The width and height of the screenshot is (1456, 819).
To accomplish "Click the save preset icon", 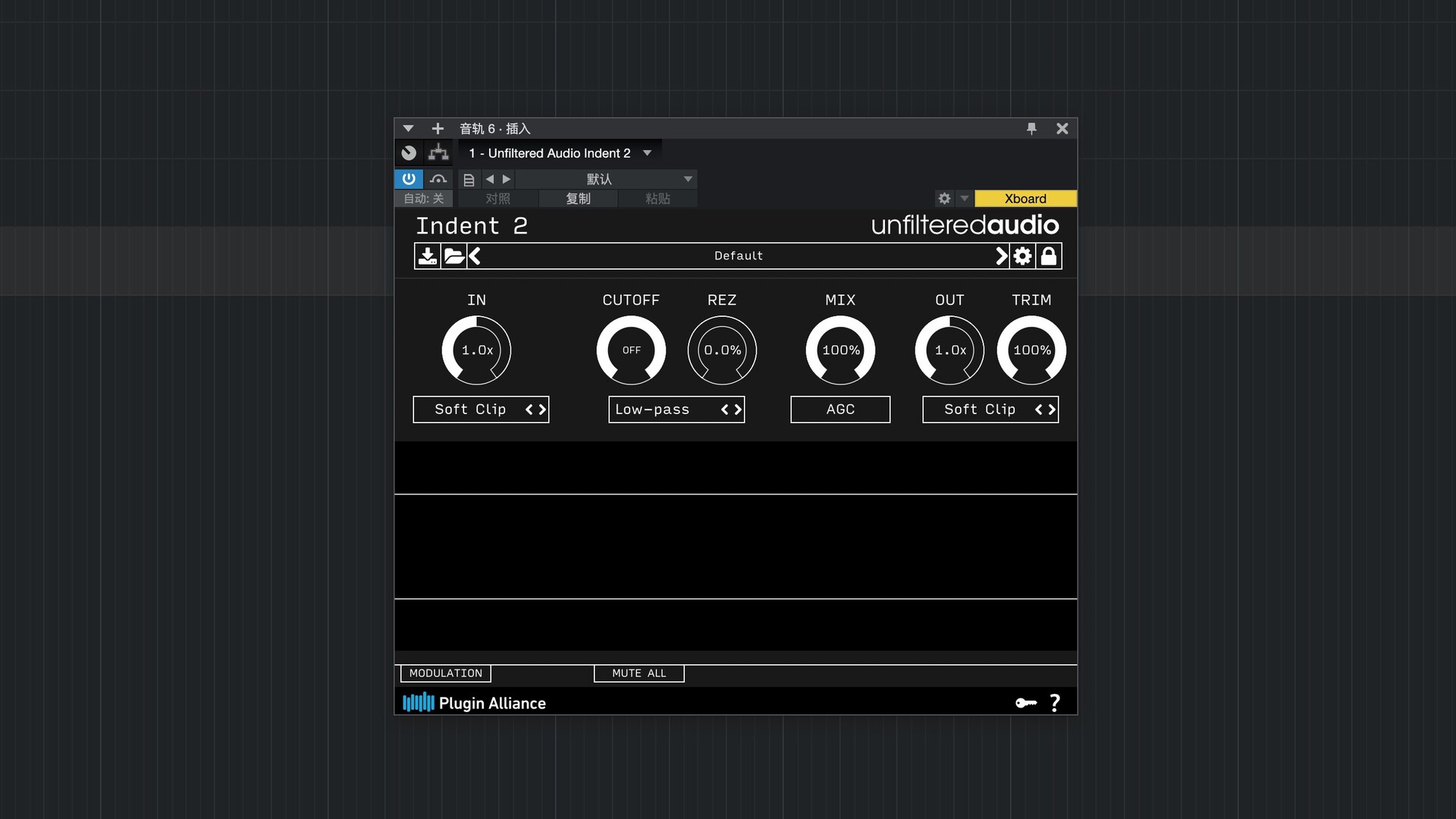I will click(428, 256).
